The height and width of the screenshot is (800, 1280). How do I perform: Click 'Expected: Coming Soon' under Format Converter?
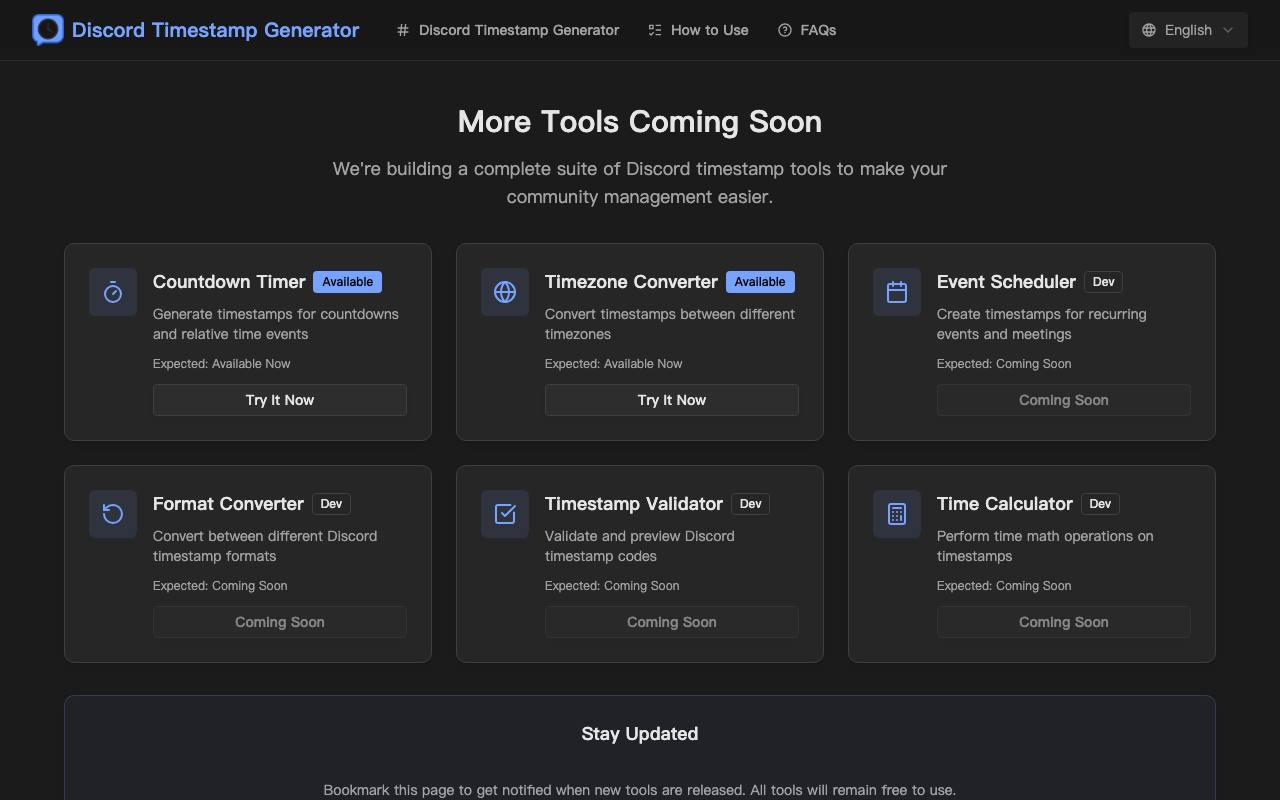[x=220, y=586]
